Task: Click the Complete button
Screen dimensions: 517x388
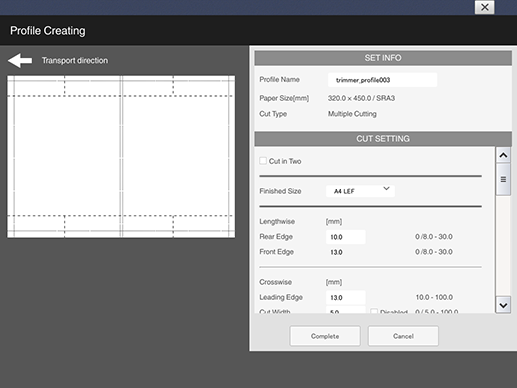Action: pyautogui.click(x=325, y=336)
